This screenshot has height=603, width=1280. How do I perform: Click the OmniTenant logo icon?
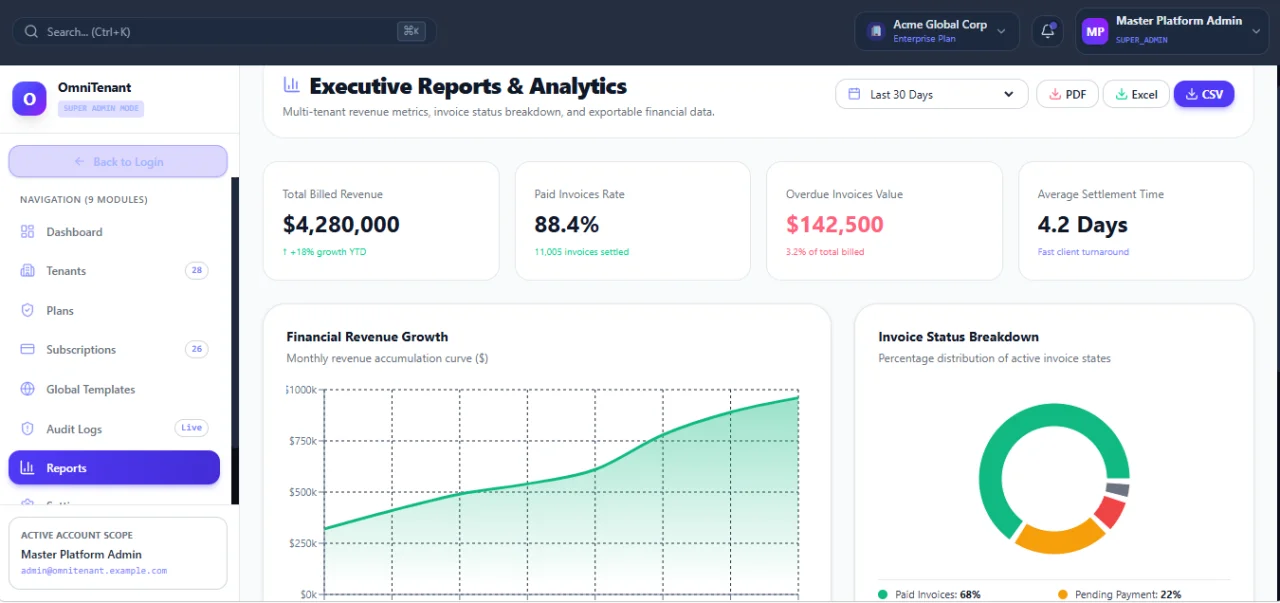(x=29, y=99)
